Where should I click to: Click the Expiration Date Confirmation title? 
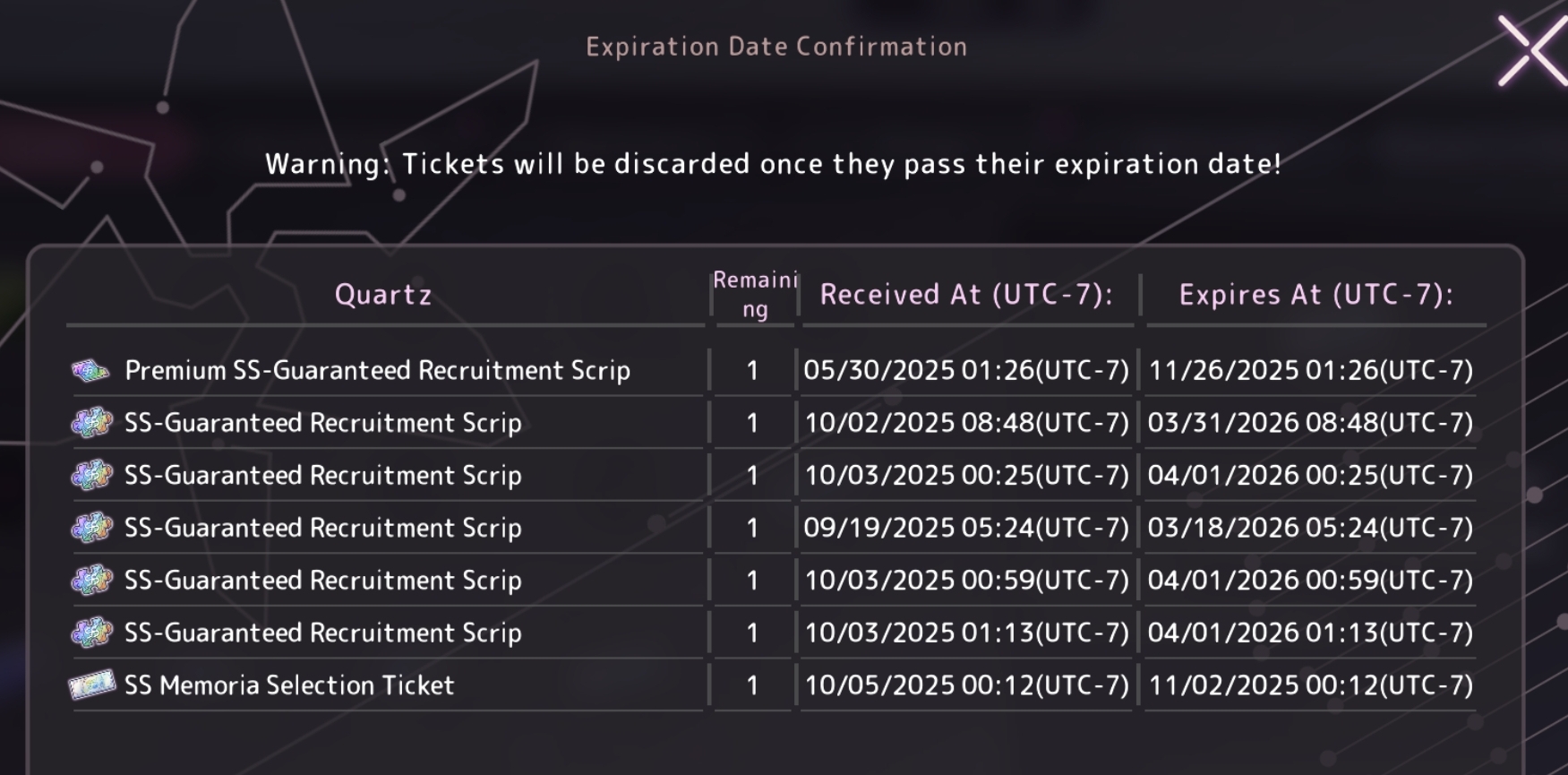coord(776,47)
